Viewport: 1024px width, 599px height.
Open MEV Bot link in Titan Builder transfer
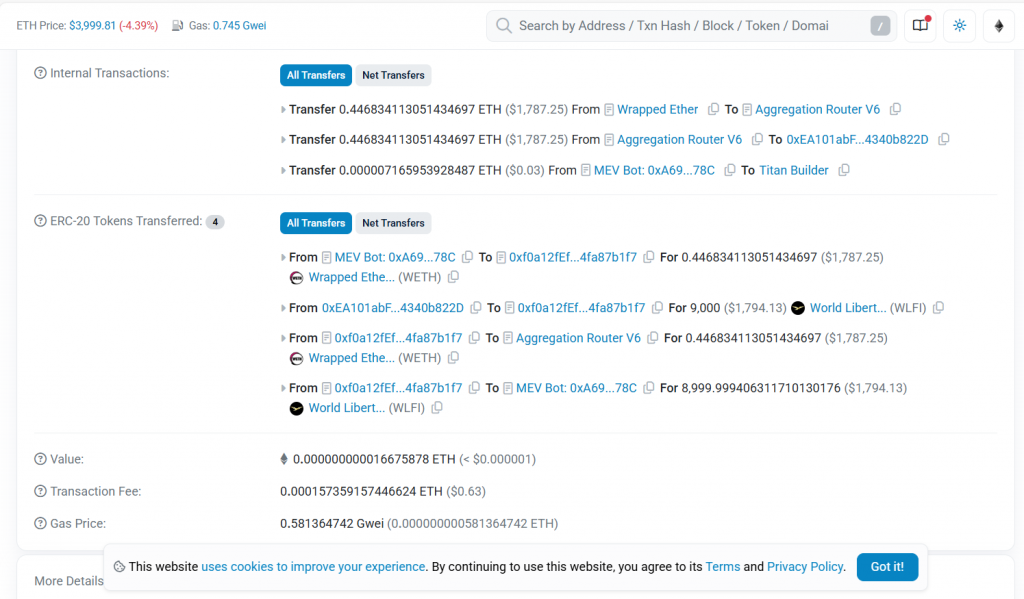coord(654,170)
